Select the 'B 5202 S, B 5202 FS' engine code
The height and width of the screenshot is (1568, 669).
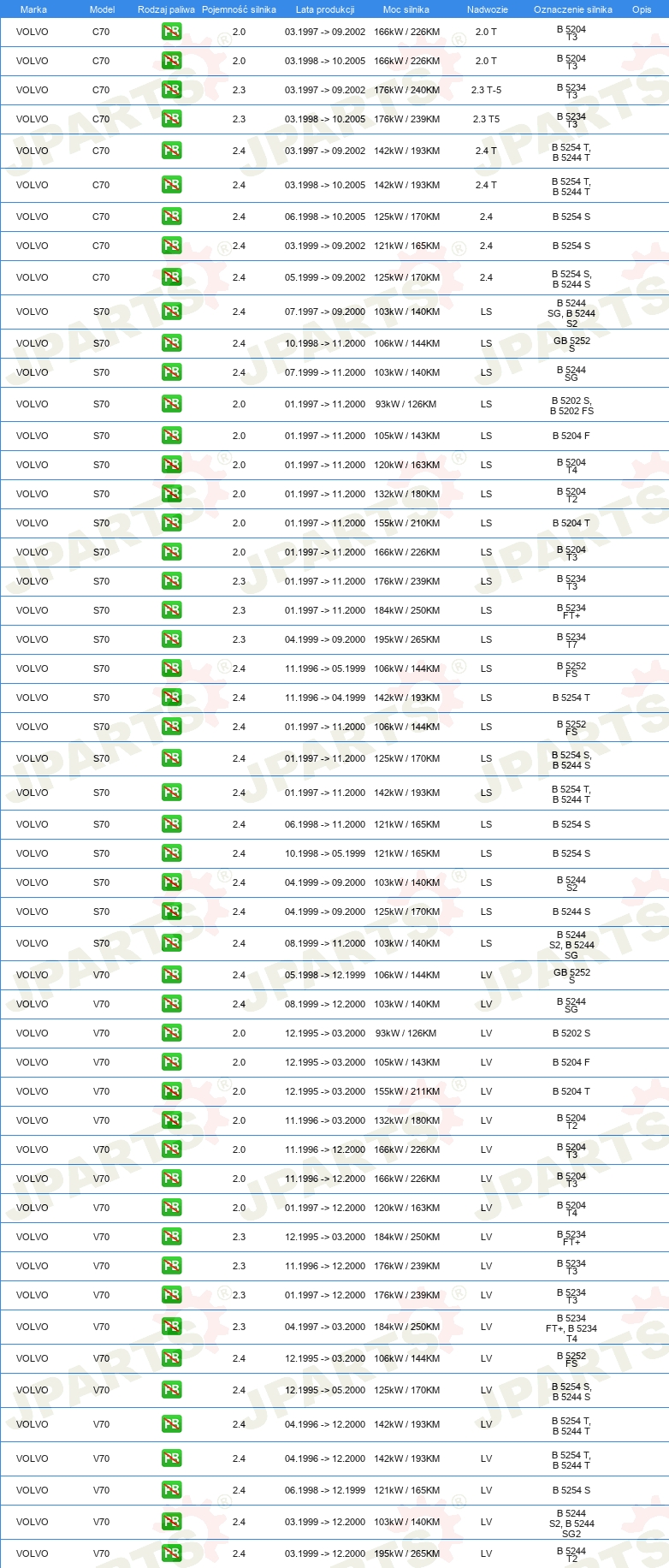coord(571,406)
